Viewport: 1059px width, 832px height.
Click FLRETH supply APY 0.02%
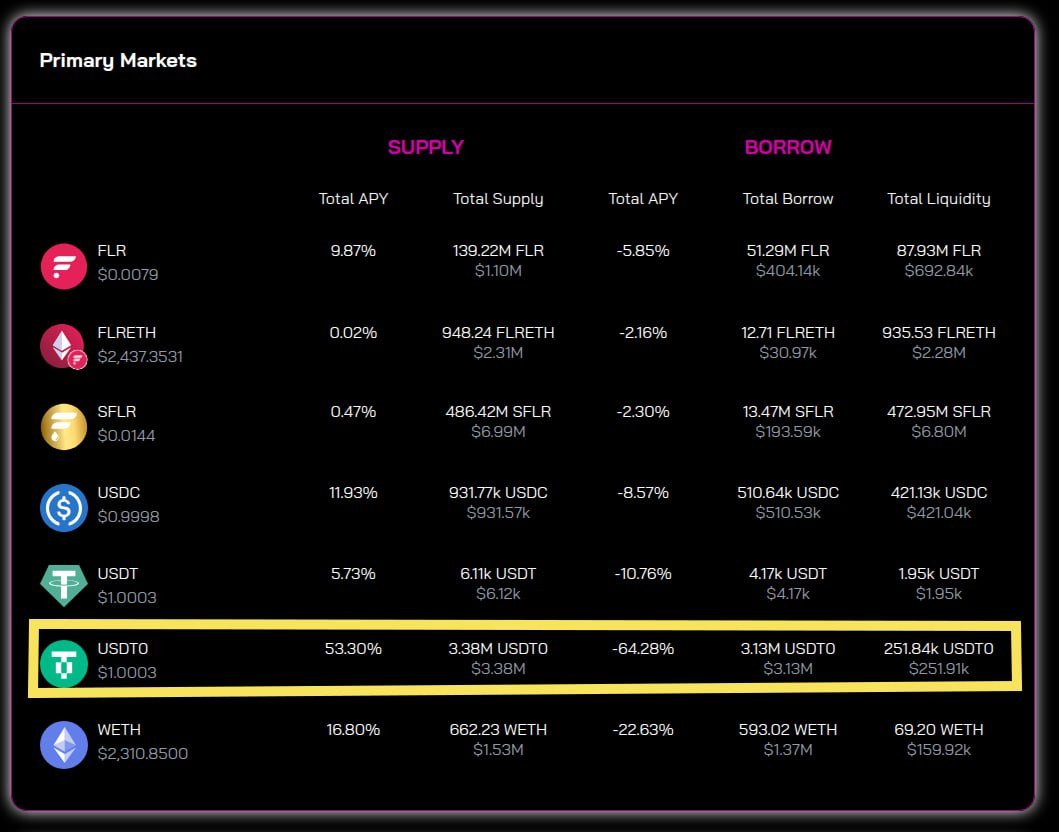point(353,333)
